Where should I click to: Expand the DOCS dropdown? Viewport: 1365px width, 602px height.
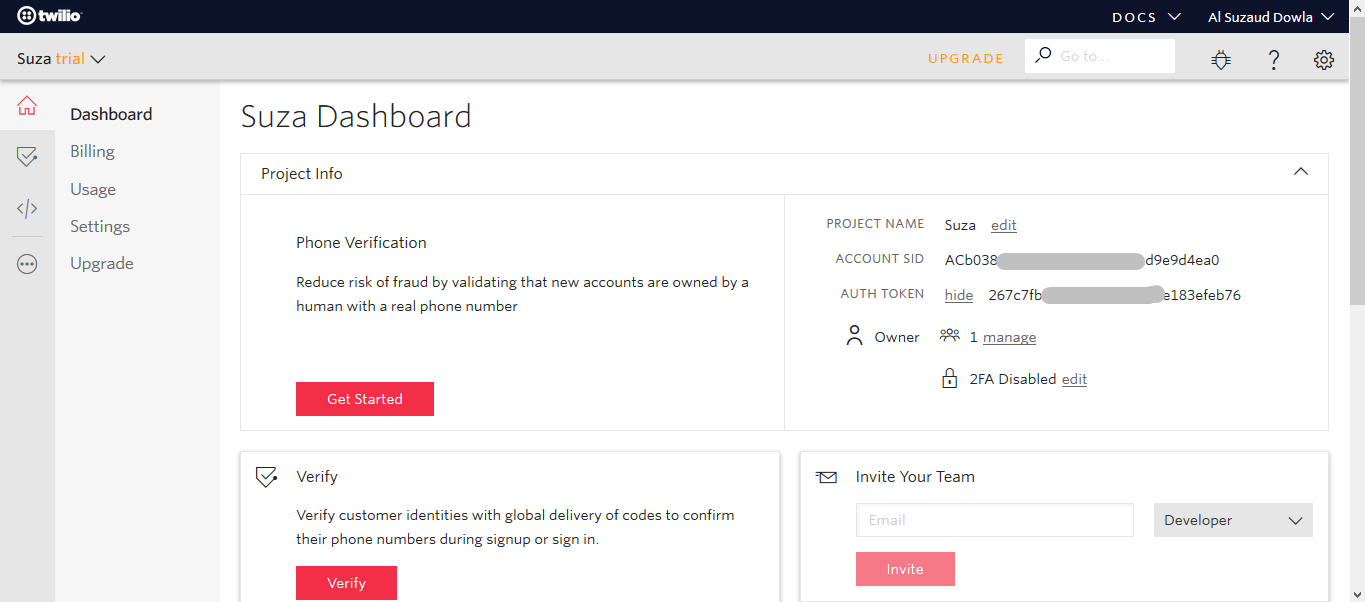point(1147,17)
